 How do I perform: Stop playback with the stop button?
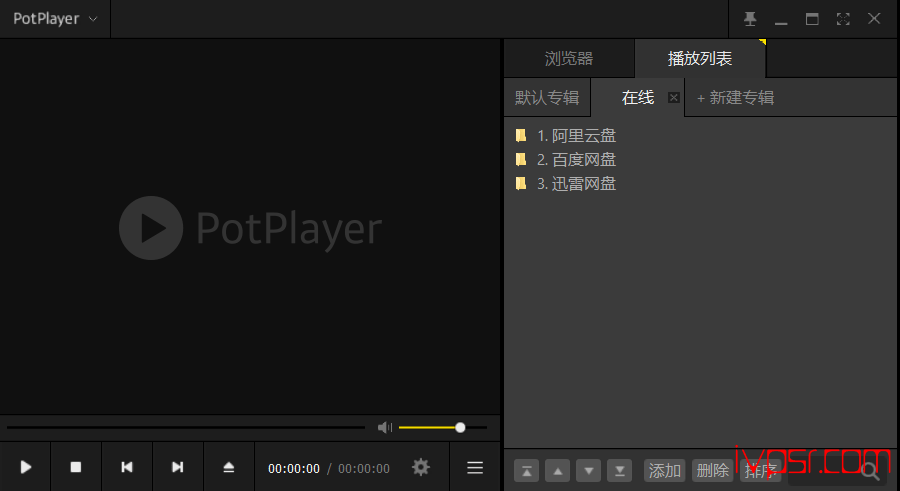76,467
